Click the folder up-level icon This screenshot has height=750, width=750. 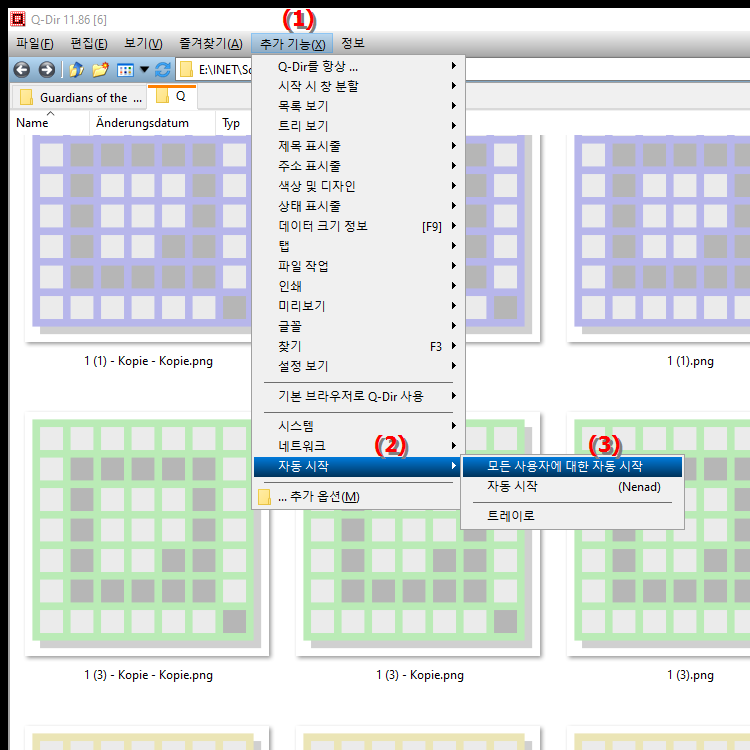(76, 70)
